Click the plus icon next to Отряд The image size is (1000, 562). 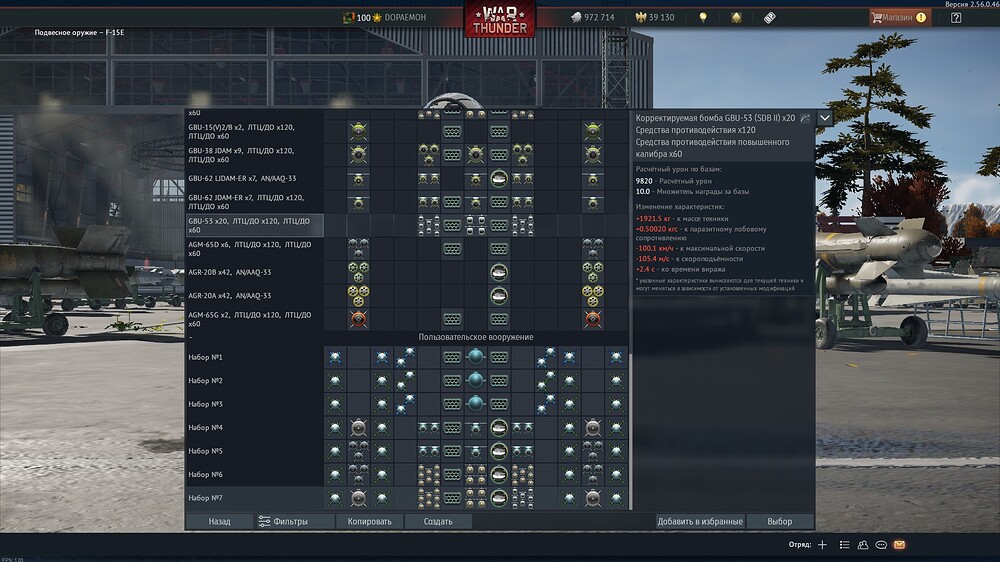[822, 545]
